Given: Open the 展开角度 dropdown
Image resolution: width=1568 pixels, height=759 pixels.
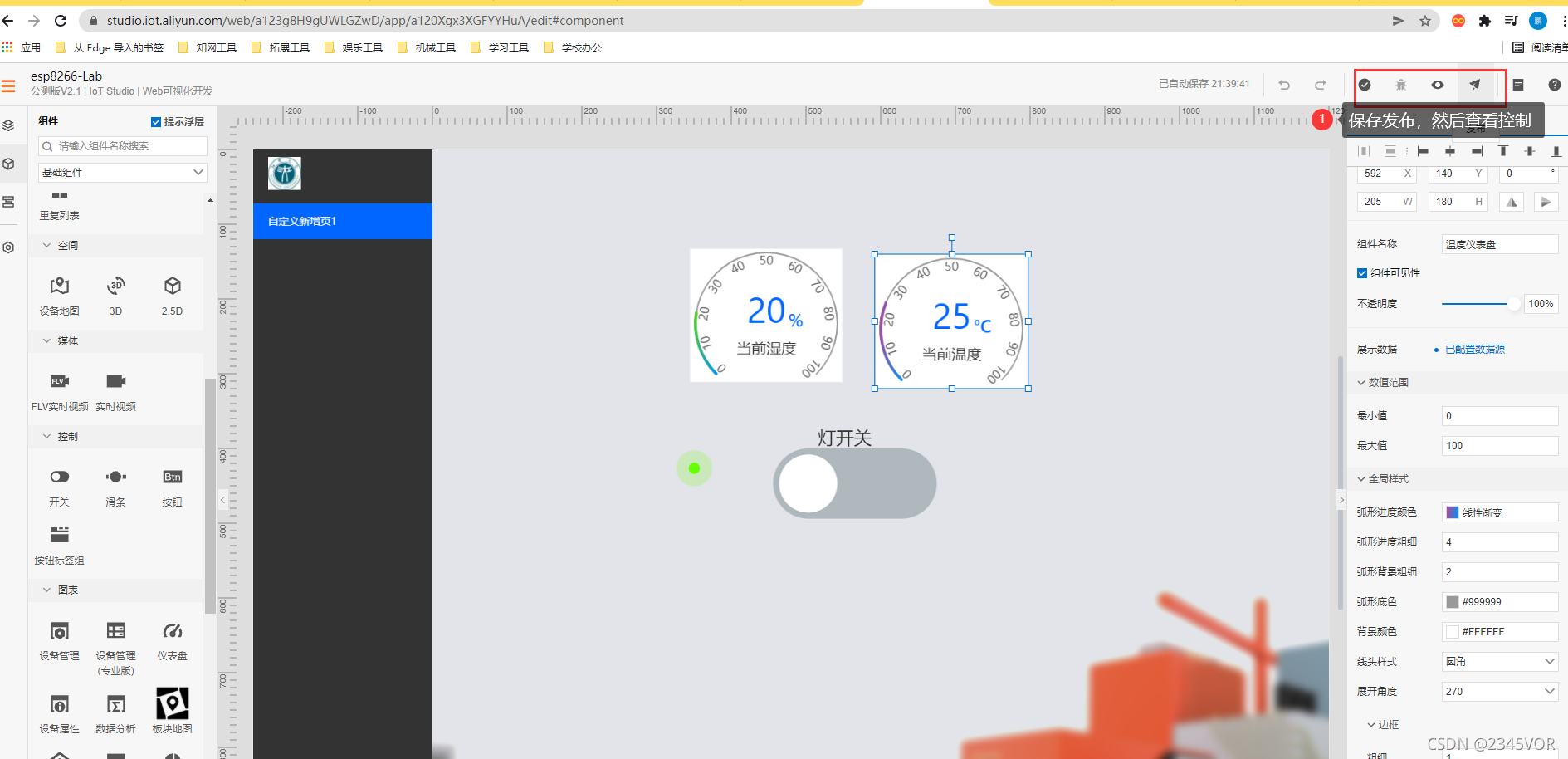Looking at the screenshot, I should [1500, 692].
